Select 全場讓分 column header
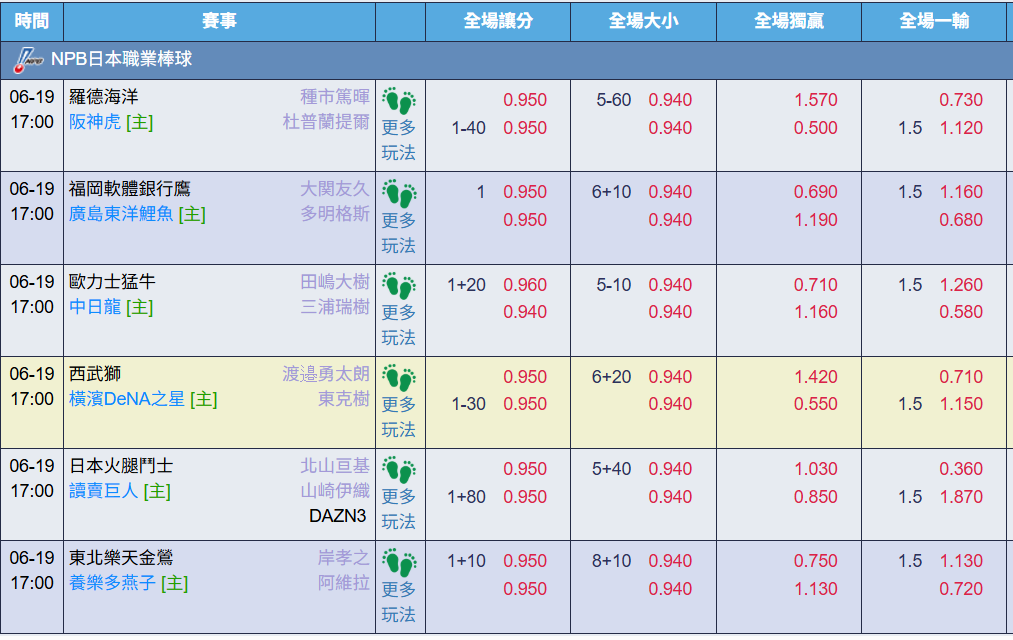This screenshot has width=1013, height=640. point(498,21)
